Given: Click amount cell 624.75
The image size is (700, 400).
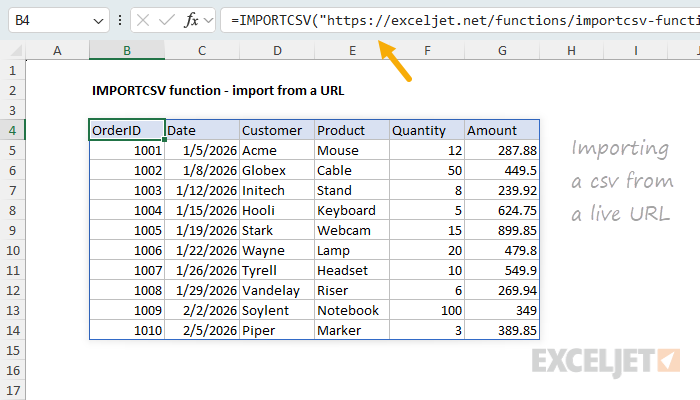Looking at the screenshot, I should pyautogui.click(x=502, y=210).
